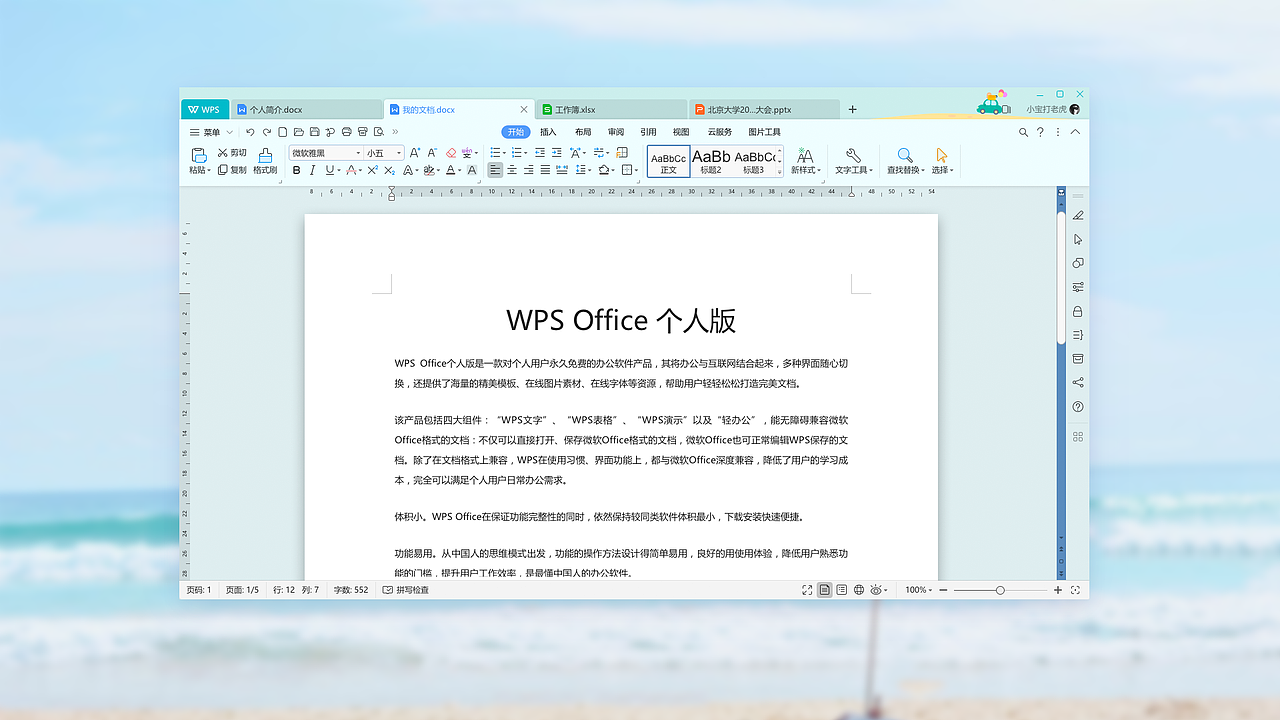Viewport: 1280px width, 720px height.
Task: Expand the Paste (粘贴) dropdown arrow
Action: coord(209,171)
